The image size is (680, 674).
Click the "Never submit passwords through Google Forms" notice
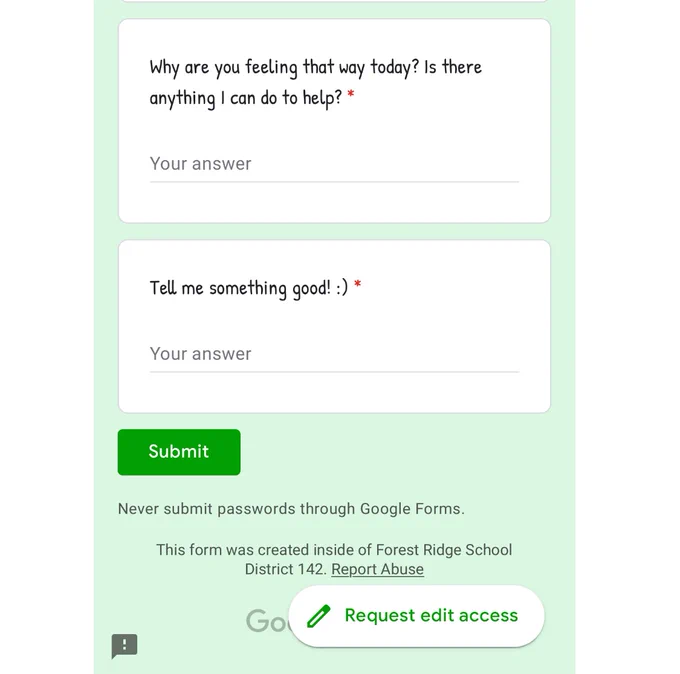(291, 509)
